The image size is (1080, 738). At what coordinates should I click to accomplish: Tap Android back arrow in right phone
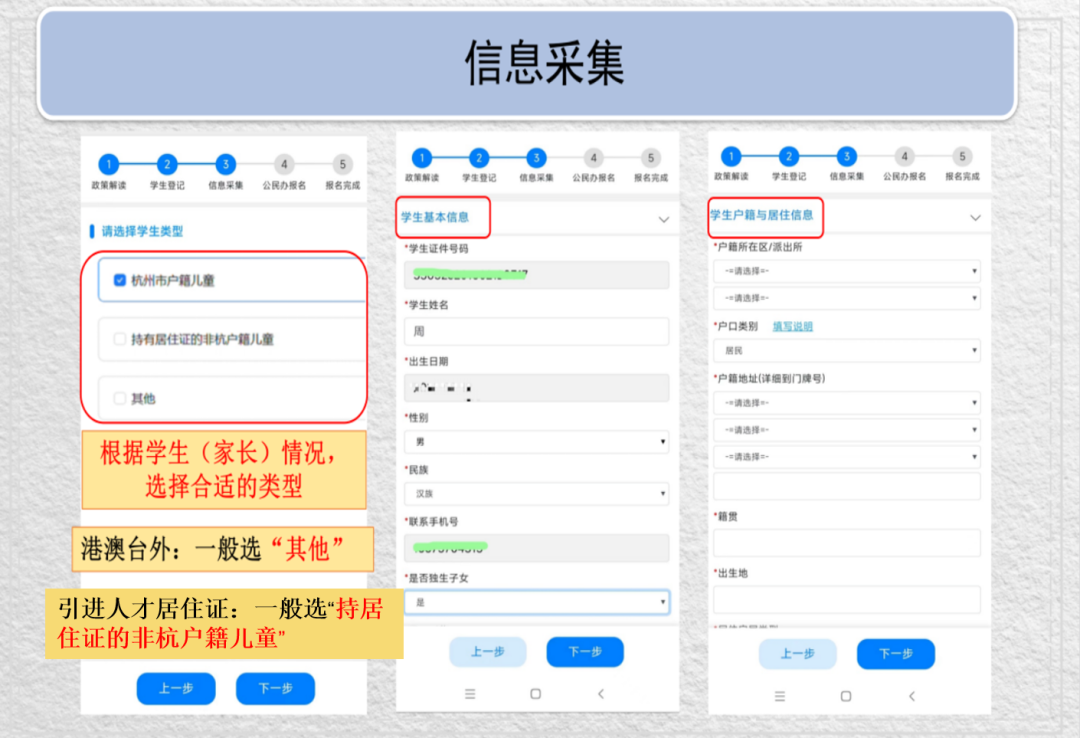pyautogui.click(x=912, y=696)
